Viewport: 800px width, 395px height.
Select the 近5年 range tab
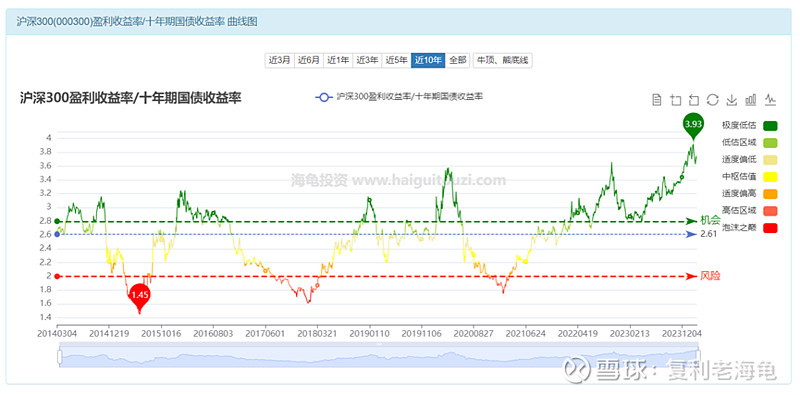point(396,60)
